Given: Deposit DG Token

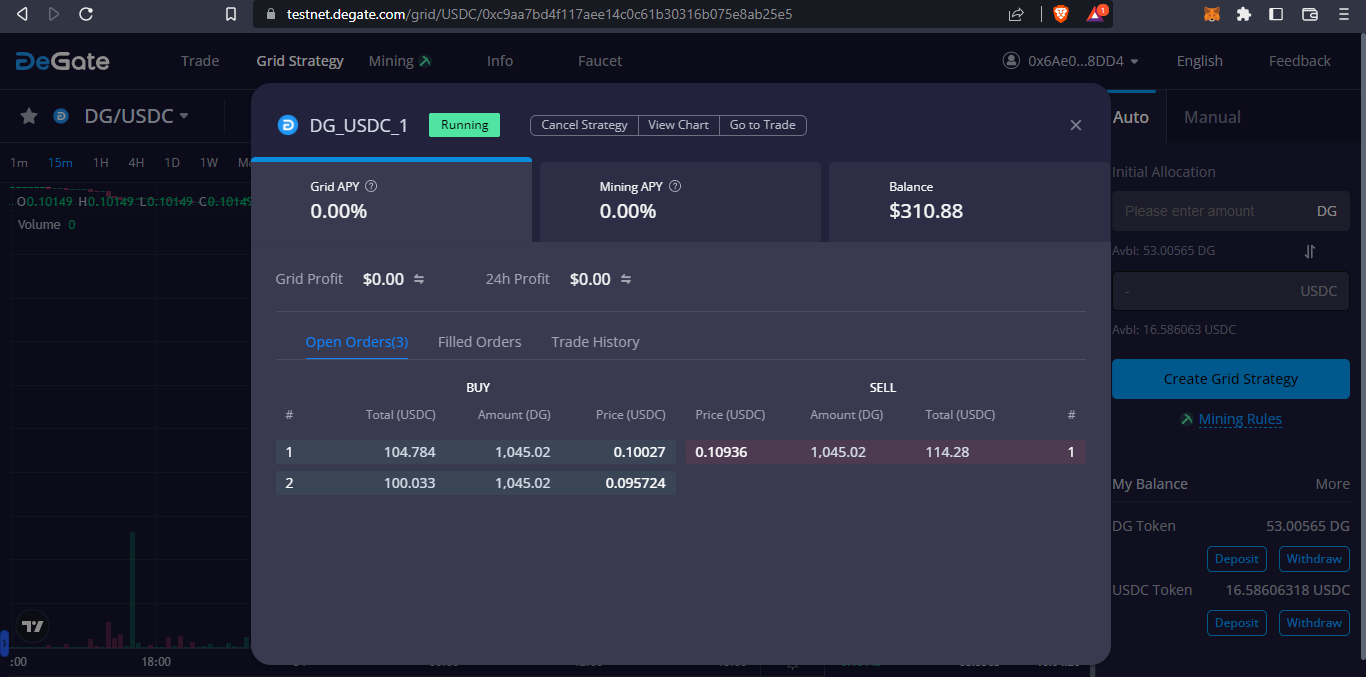Looking at the screenshot, I should (1237, 558).
